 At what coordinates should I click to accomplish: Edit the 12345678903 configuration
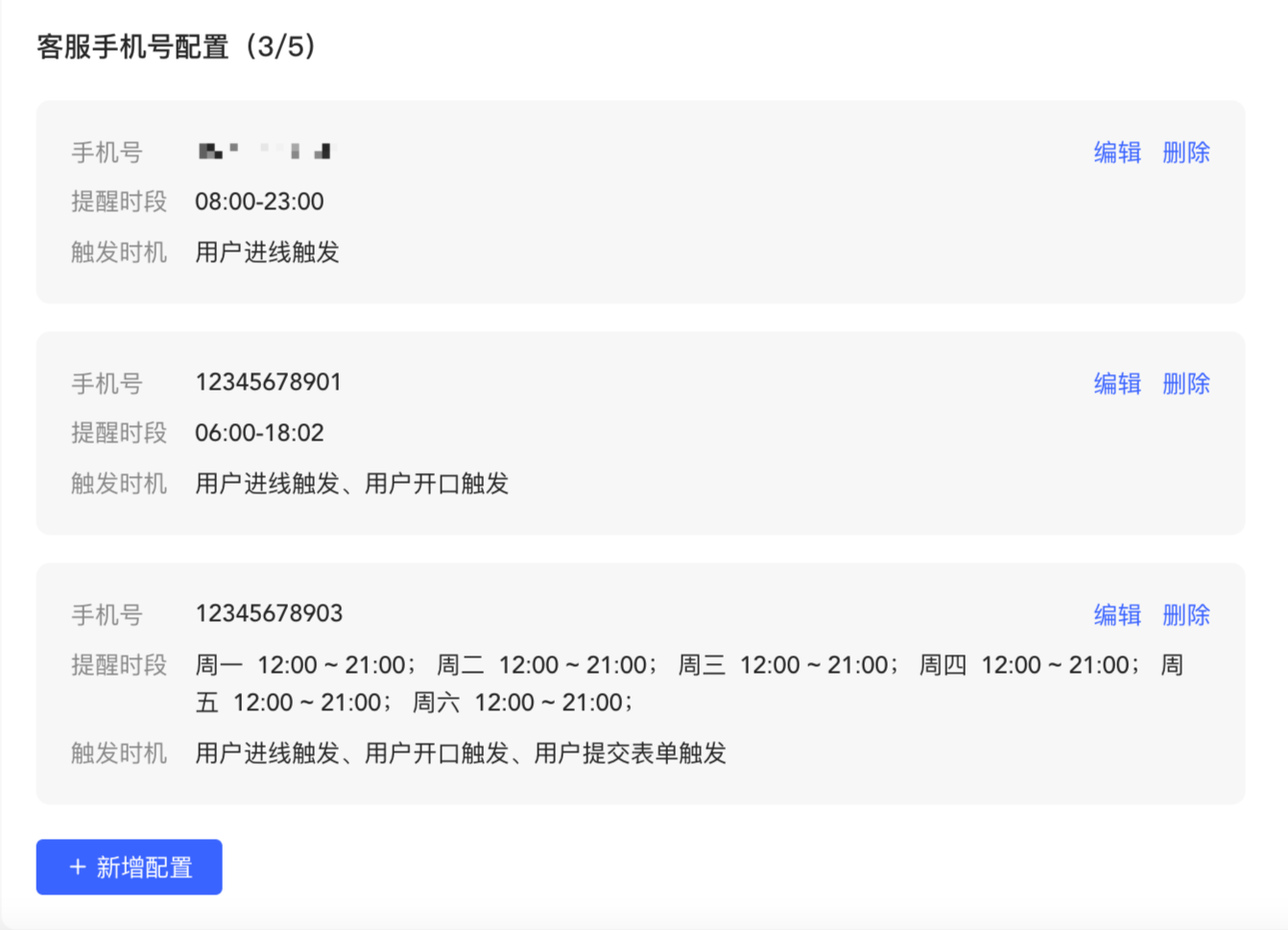[x=1117, y=614]
